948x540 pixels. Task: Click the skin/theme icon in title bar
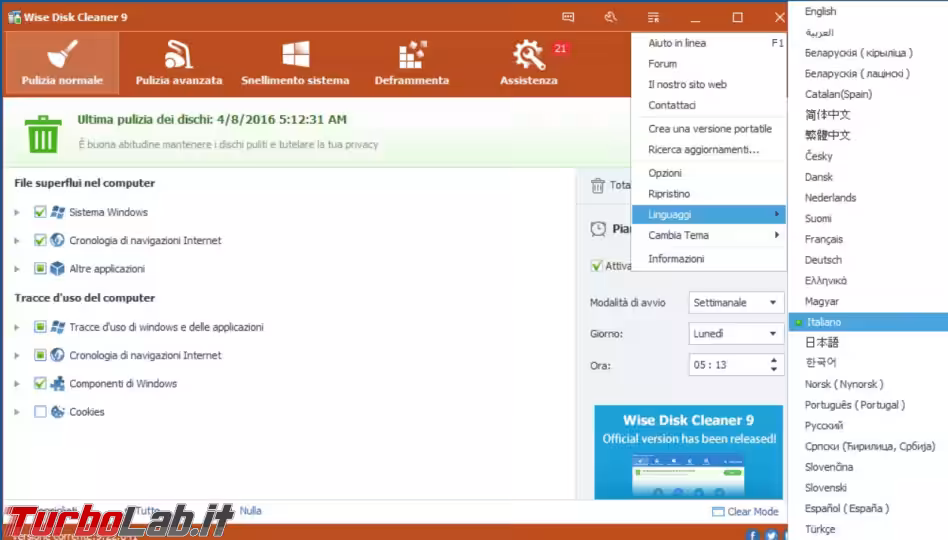click(611, 17)
